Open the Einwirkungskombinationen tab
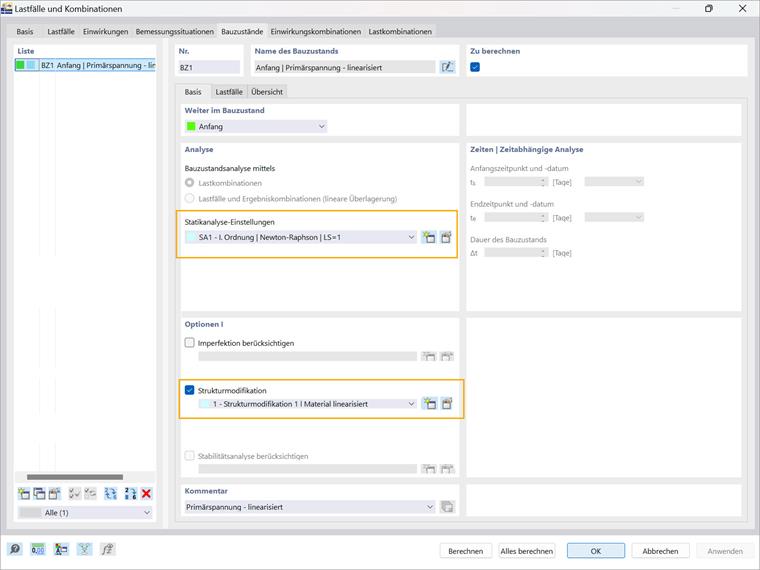Image resolution: width=760 pixels, height=570 pixels. [316, 32]
